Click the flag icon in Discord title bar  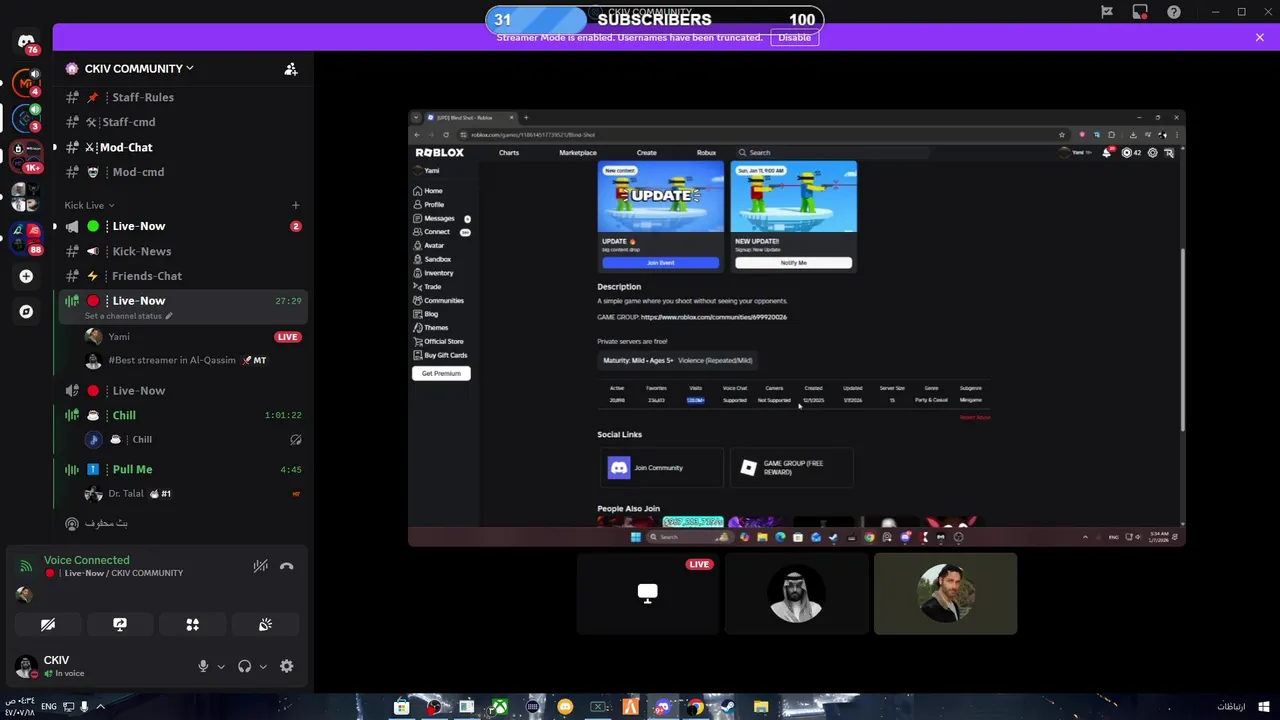tap(1107, 12)
